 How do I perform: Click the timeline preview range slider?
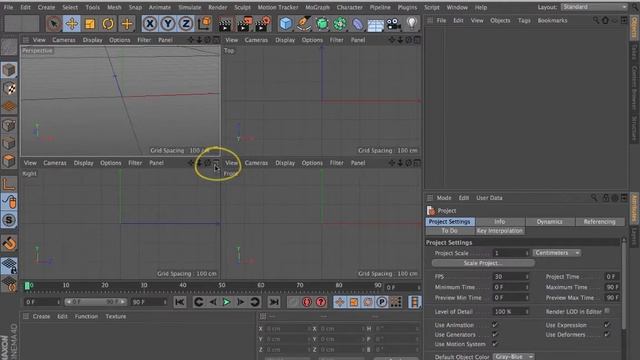pos(96,302)
